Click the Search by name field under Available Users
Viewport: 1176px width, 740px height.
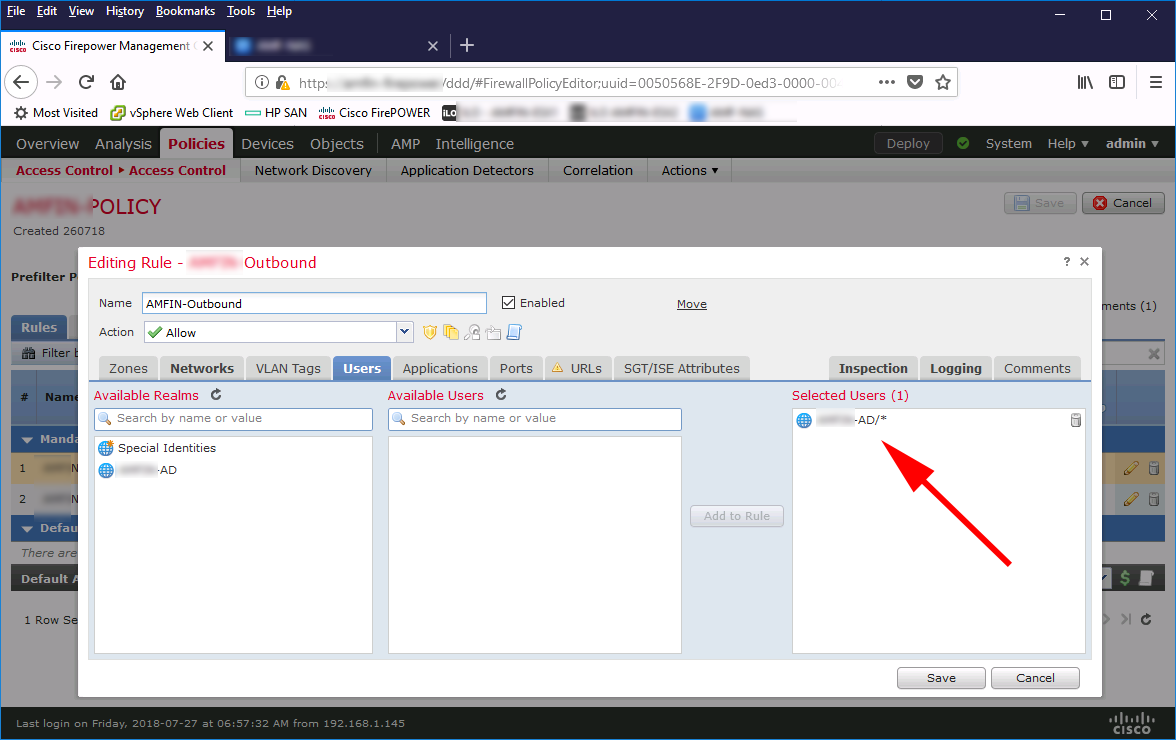(x=534, y=419)
